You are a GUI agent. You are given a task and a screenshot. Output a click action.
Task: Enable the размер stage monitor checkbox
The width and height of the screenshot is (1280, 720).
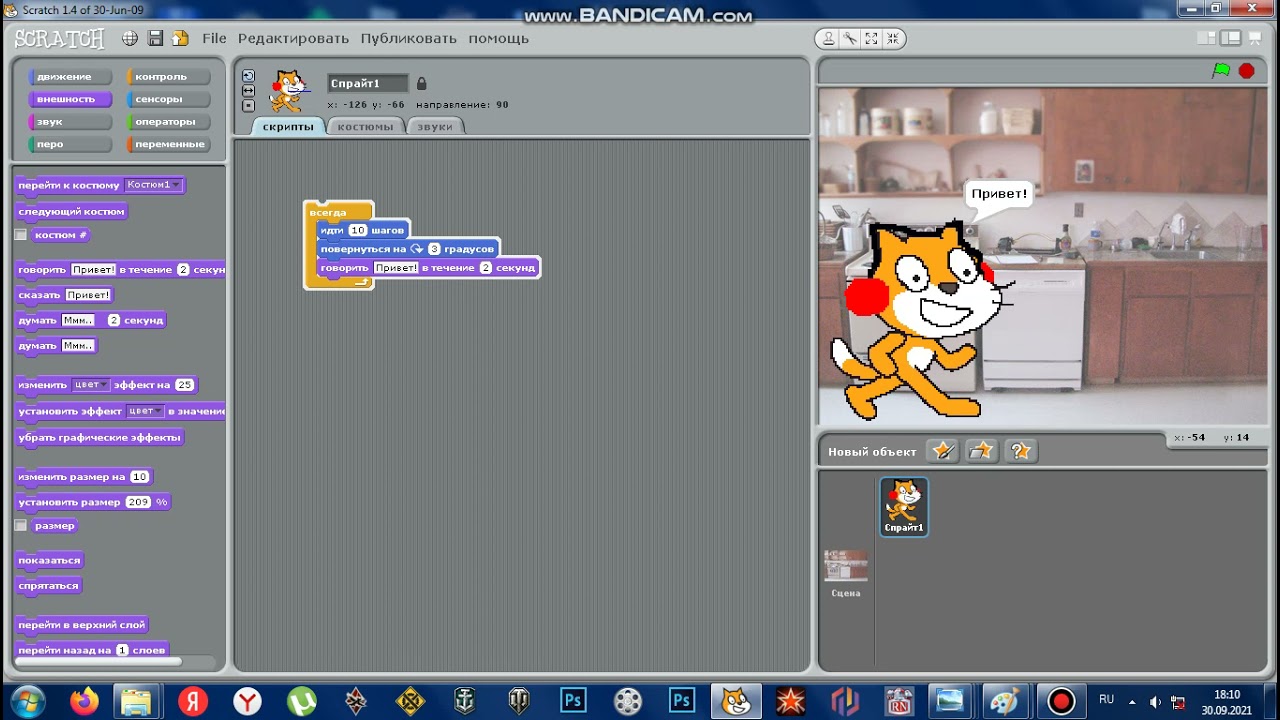(21, 526)
